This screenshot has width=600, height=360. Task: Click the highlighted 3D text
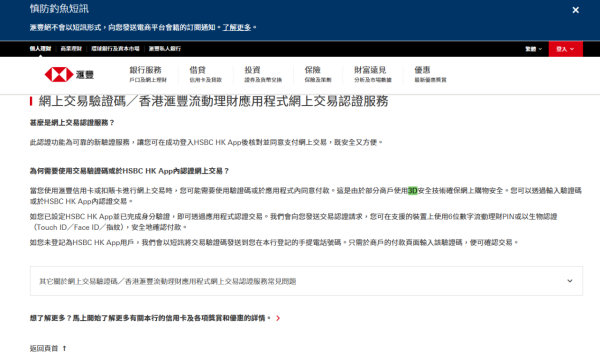click(412, 191)
